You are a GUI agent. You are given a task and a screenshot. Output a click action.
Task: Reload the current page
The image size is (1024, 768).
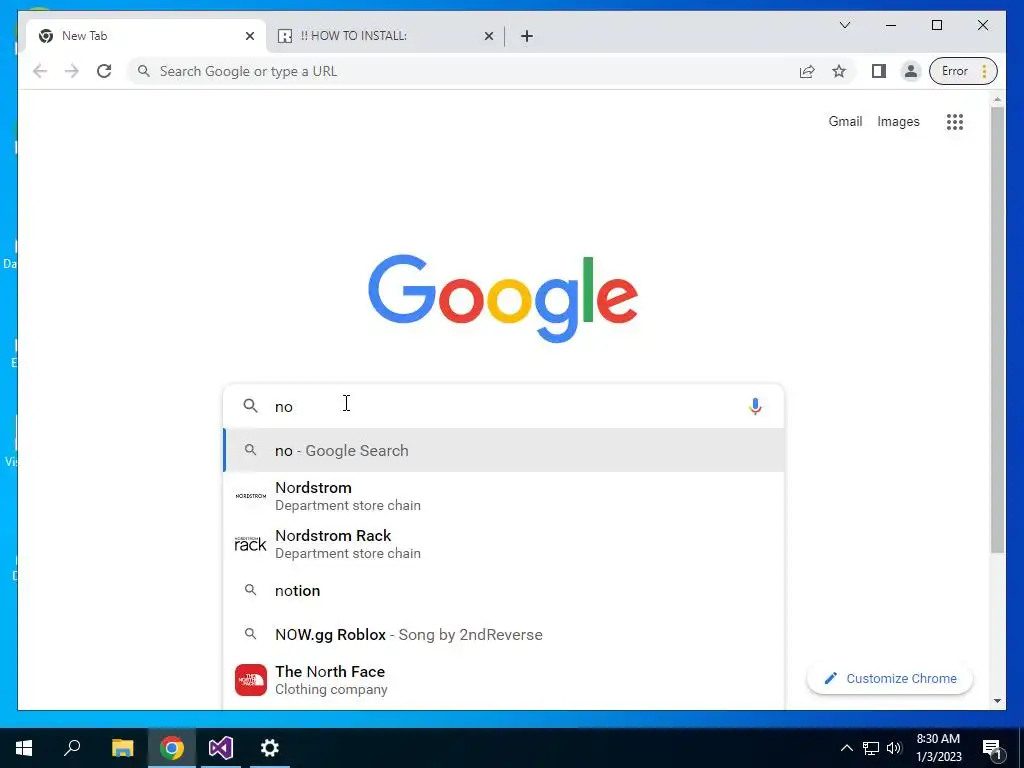point(104,71)
